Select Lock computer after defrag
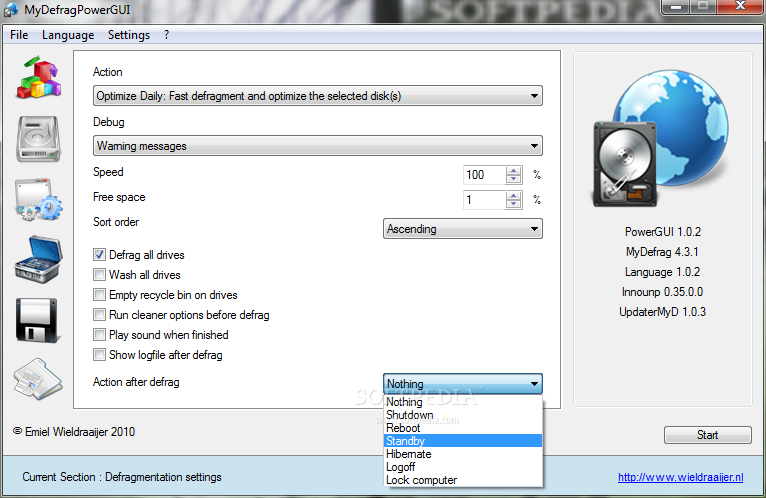Image resolution: width=766 pixels, height=498 pixels. tap(463, 480)
